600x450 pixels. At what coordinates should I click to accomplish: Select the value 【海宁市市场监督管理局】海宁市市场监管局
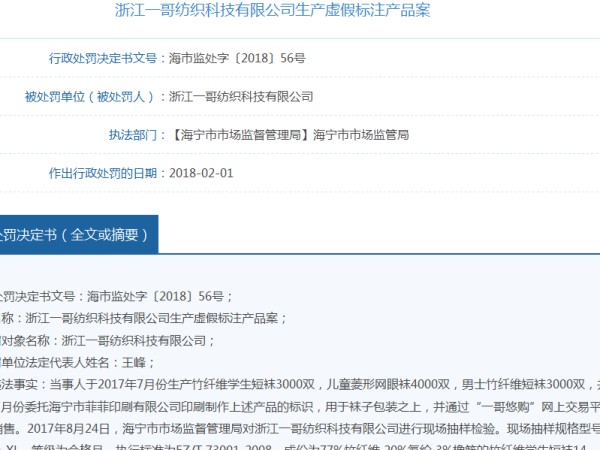[289, 135]
